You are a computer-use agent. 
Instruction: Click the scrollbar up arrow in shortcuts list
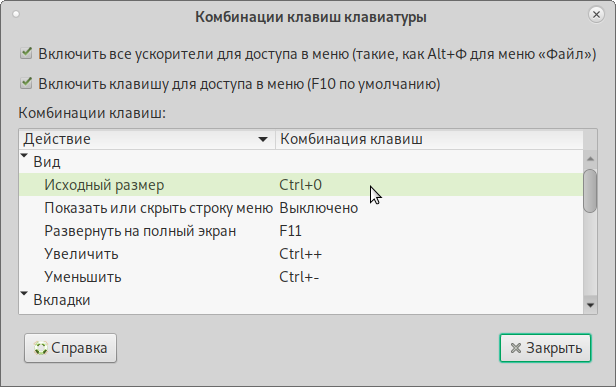pos(590,159)
